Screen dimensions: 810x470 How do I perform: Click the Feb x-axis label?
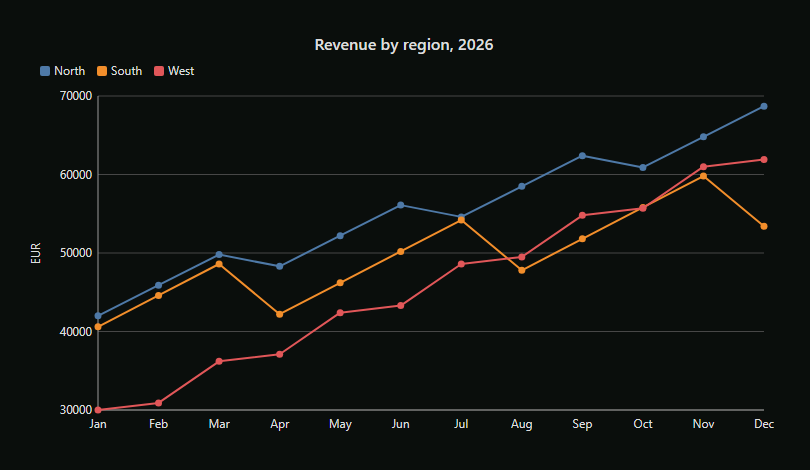coord(159,424)
